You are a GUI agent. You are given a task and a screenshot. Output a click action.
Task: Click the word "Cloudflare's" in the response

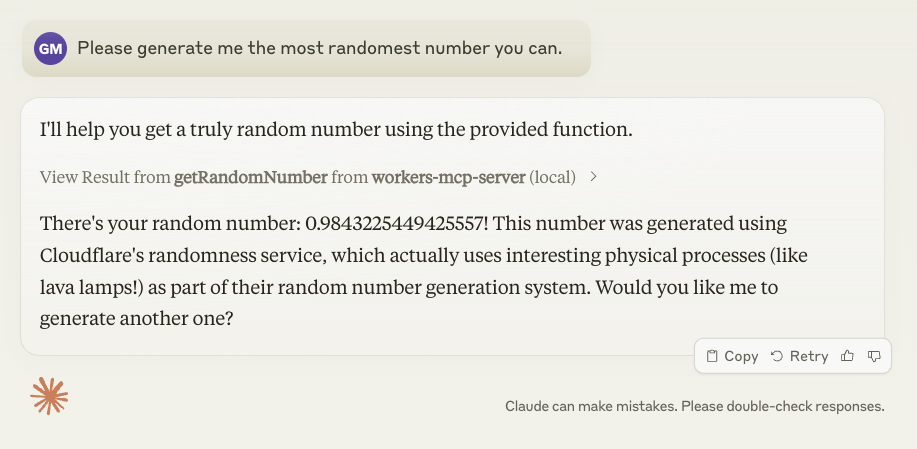[x=88, y=255]
